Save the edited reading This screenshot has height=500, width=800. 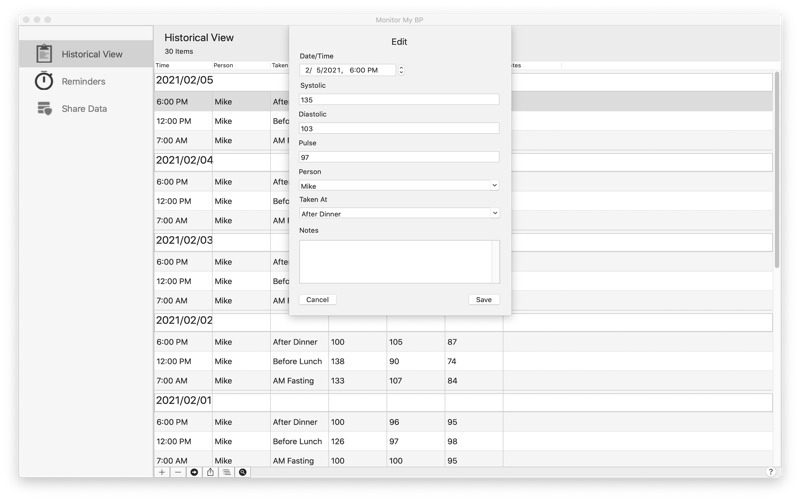[484, 299]
